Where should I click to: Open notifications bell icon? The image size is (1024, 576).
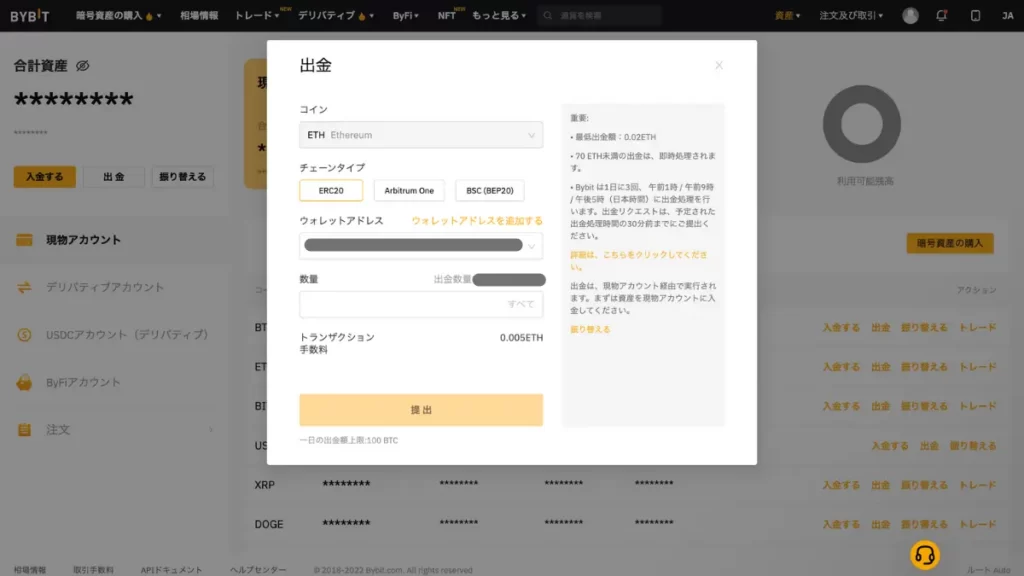click(x=942, y=16)
